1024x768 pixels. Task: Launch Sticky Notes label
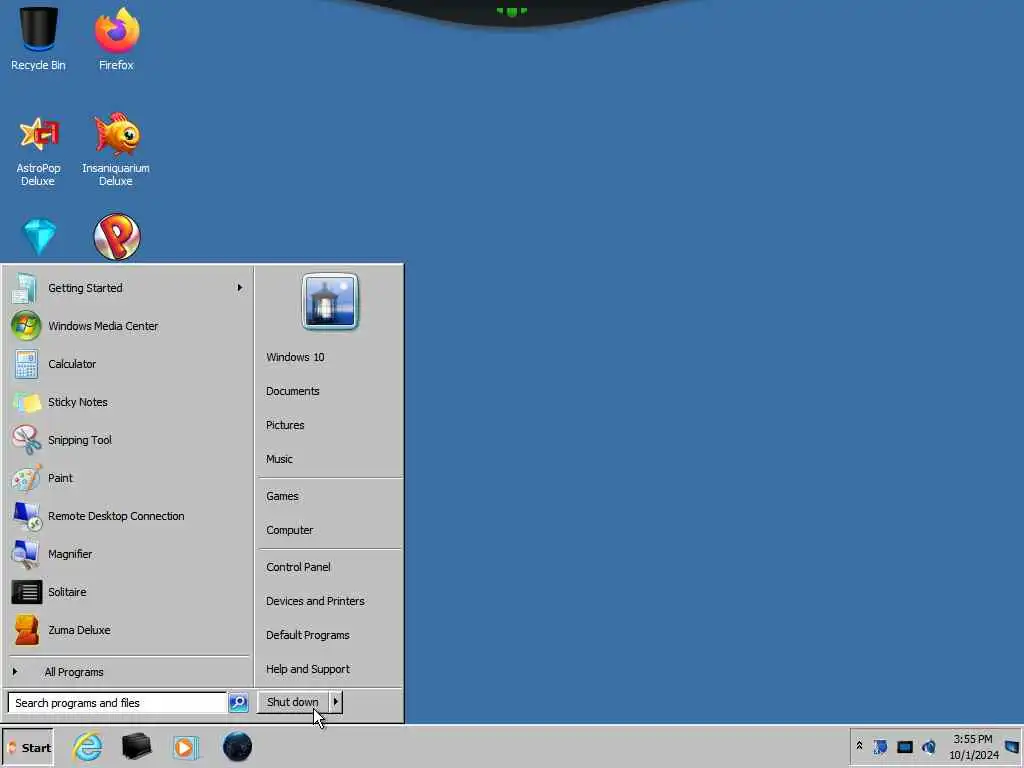78,402
